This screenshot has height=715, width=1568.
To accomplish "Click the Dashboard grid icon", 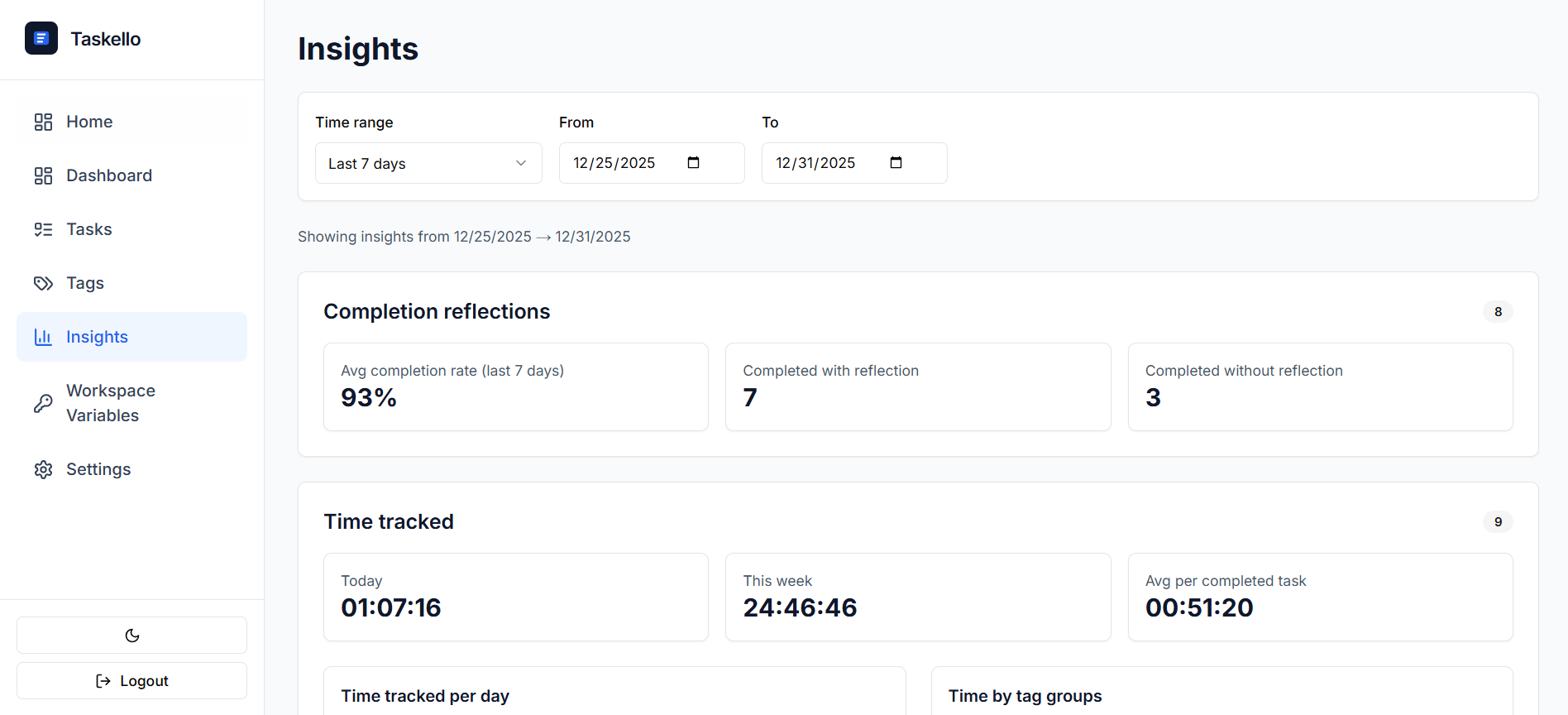I will (x=43, y=175).
